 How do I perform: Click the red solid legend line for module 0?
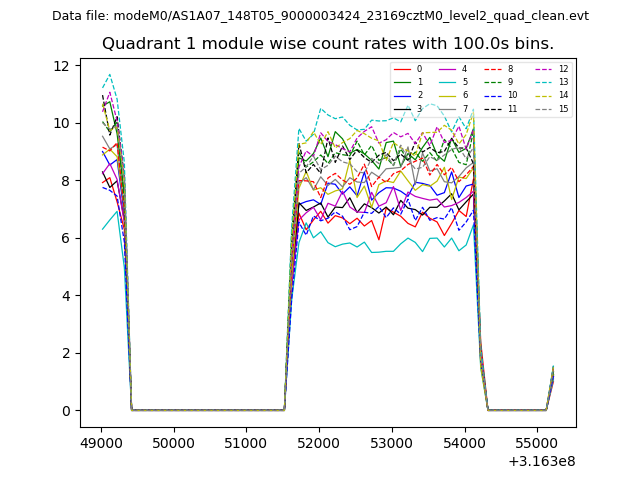coord(404,69)
